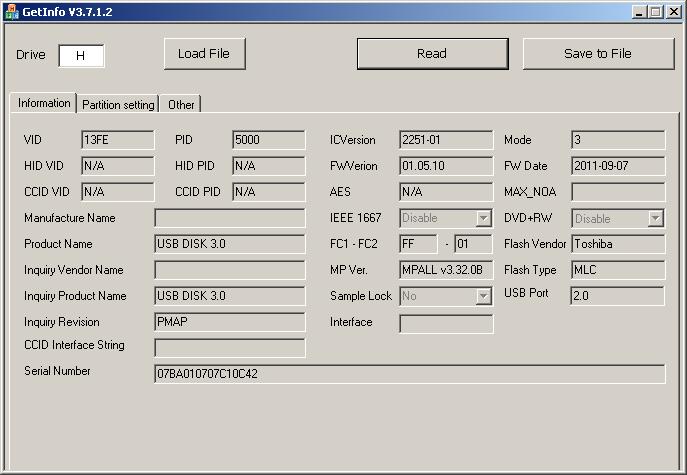Select the Information tab

pyautogui.click(x=43, y=103)
